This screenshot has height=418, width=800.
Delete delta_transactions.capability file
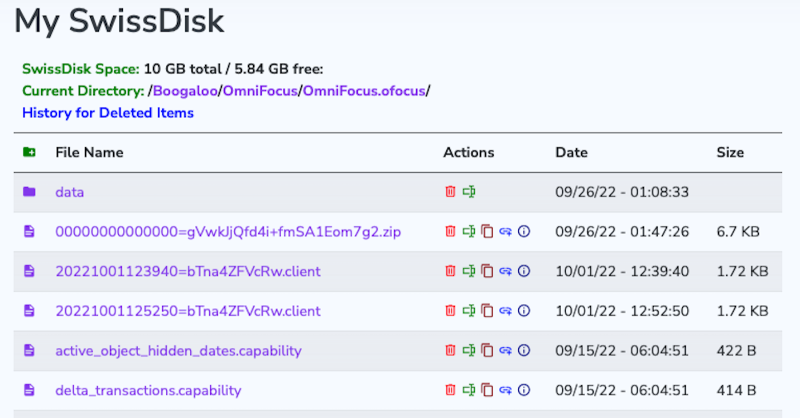pyautogui.click(x=450, y=390)
